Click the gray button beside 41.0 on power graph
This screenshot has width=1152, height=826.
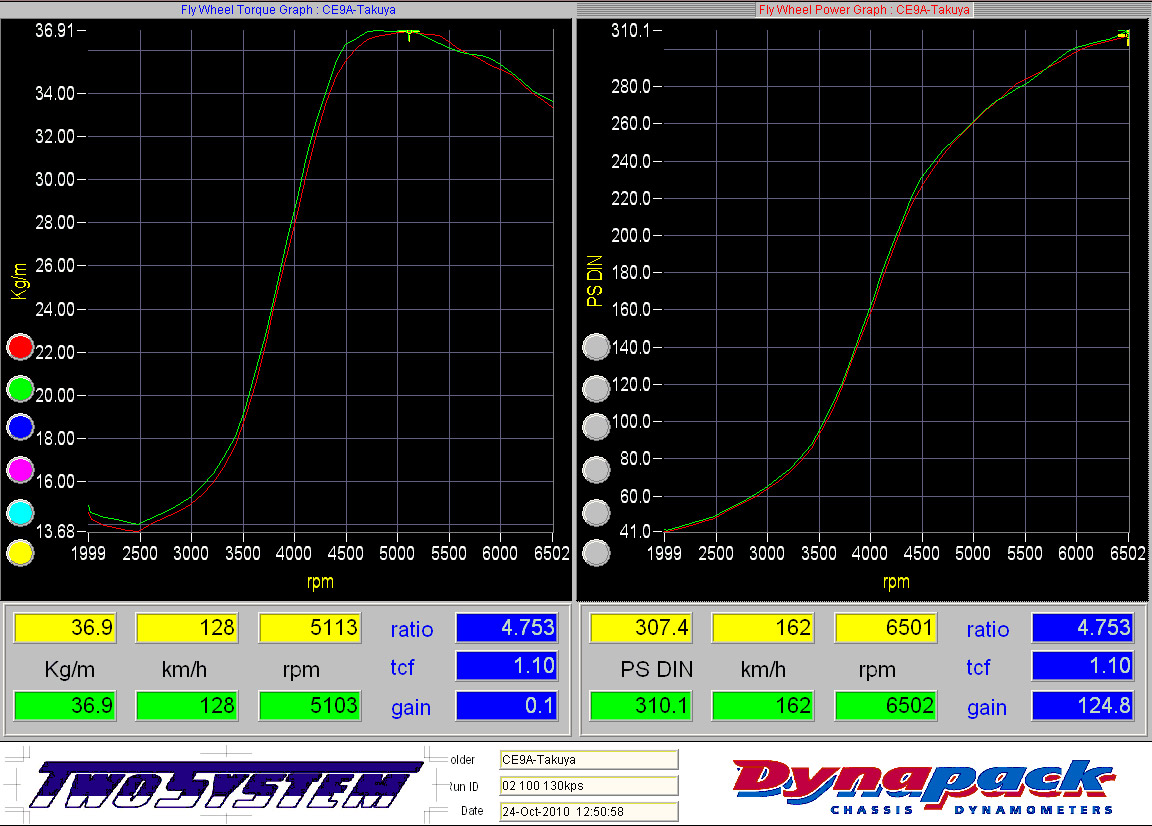point(597,553)
